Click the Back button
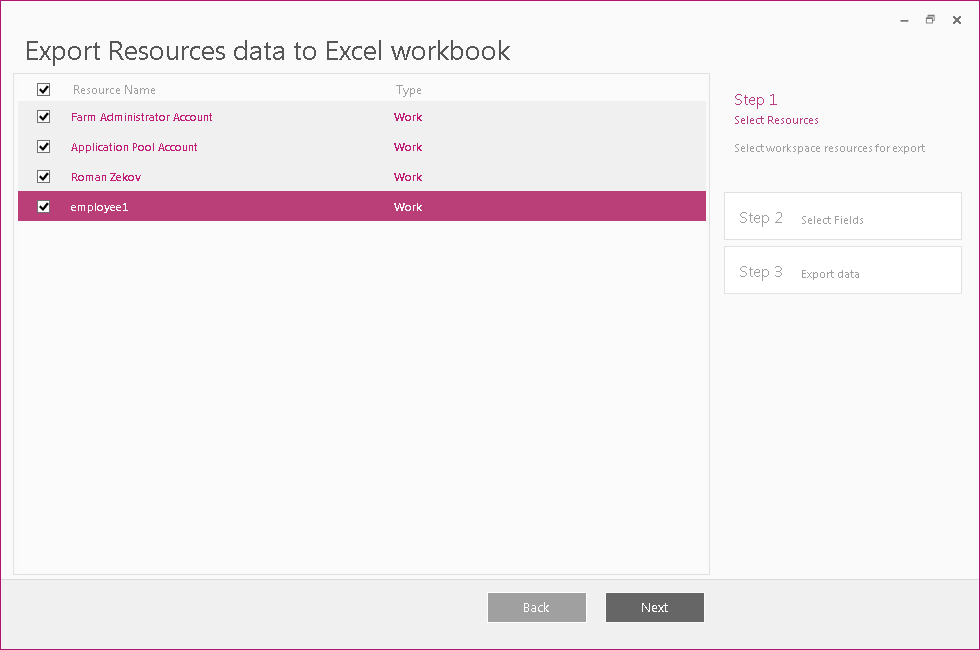The height and width of the screenshot is (650, 980). (536, 608)
